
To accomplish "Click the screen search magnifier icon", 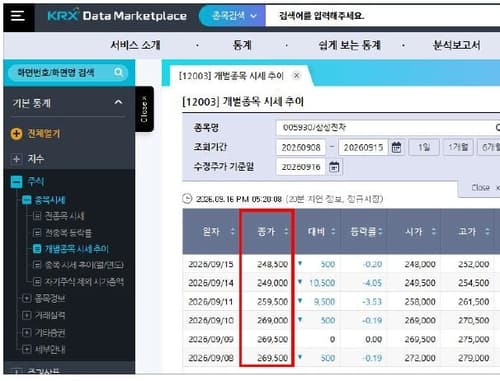I will 119,72.
